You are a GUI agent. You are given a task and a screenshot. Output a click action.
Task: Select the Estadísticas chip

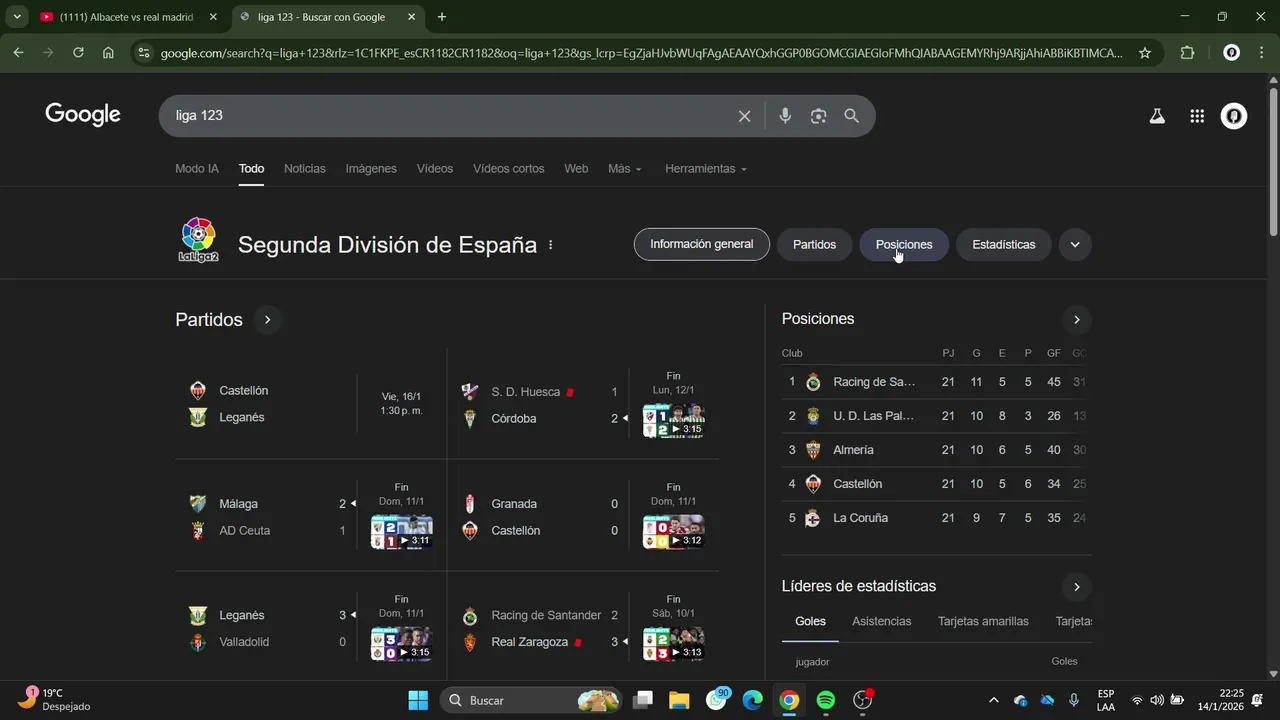(1004, 245)
